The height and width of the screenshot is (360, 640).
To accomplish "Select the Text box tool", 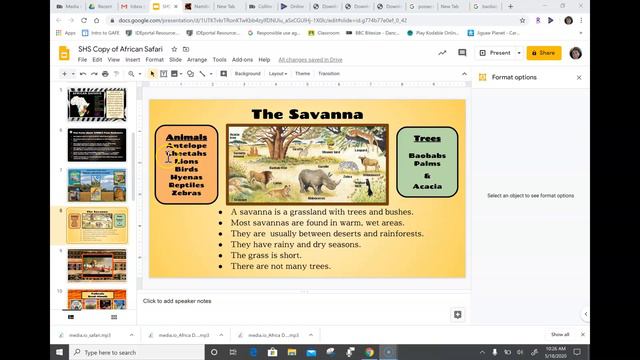I will (x=164, y=74).
